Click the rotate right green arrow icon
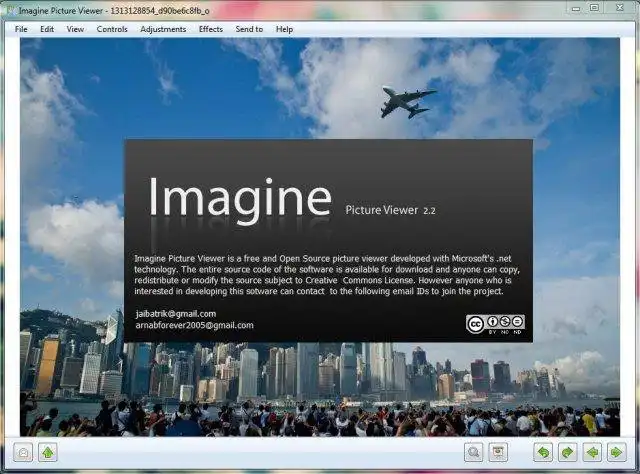Screen dimensions: 640x474 coord(568,452)
